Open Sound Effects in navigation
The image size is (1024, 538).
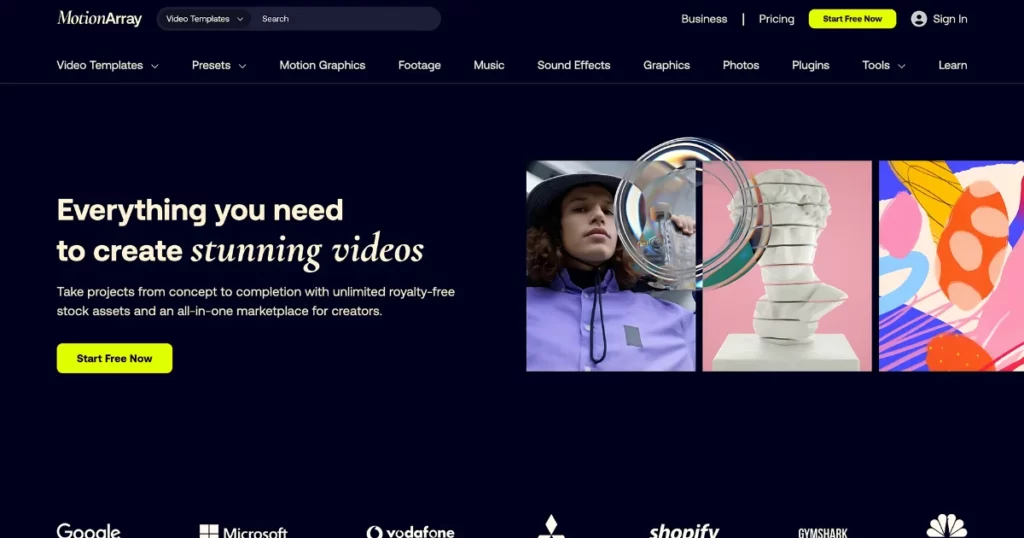(x=573, y=65)
